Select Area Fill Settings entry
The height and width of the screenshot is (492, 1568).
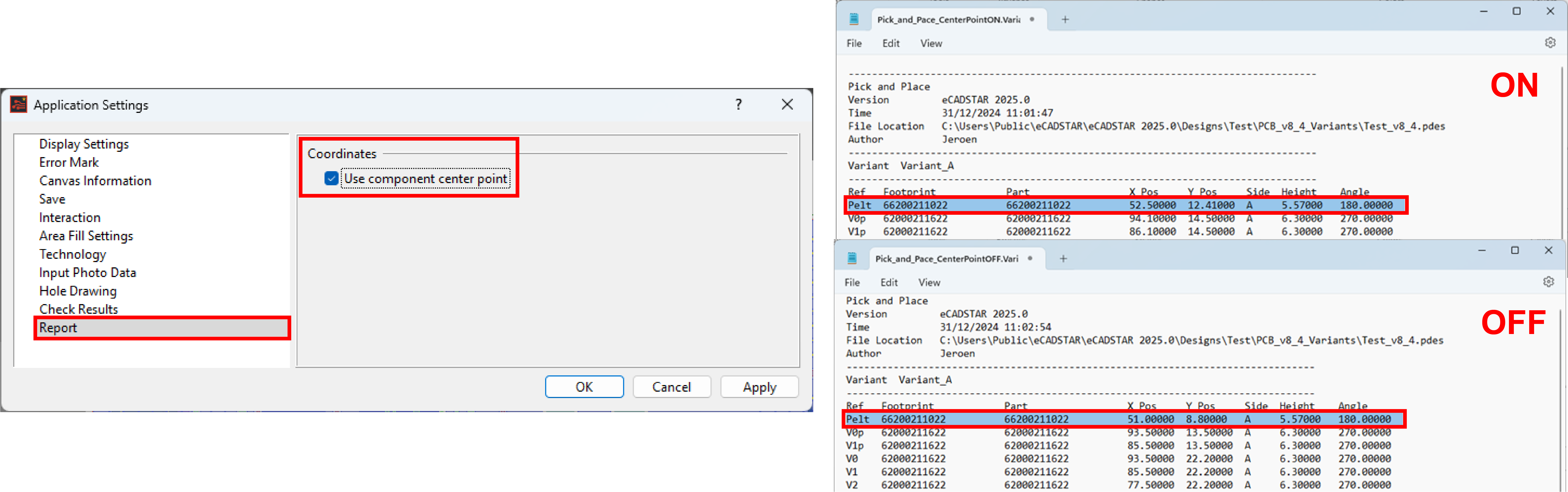click(86, 236)
